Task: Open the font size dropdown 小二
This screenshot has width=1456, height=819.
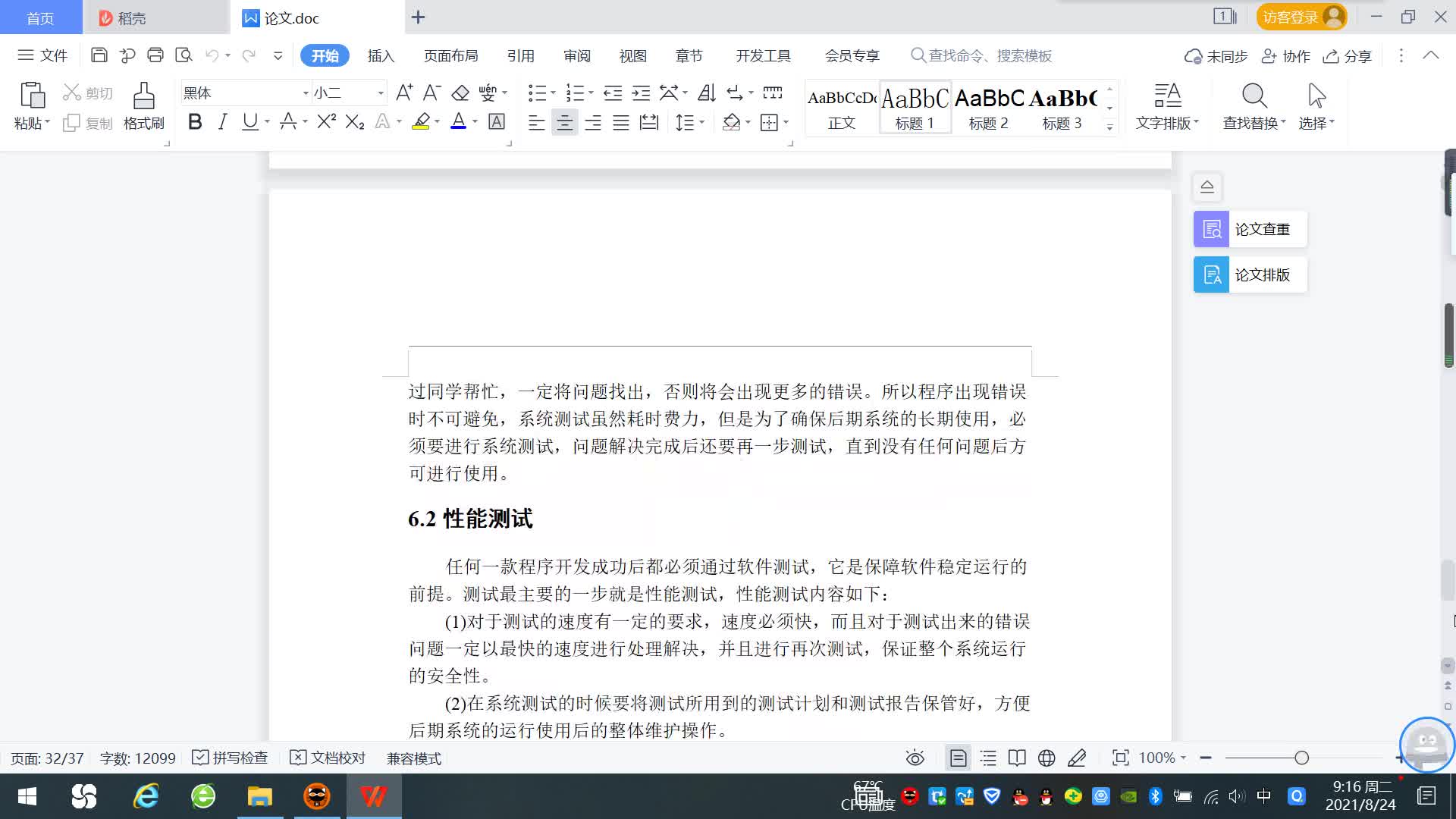Action: (380, 93)
